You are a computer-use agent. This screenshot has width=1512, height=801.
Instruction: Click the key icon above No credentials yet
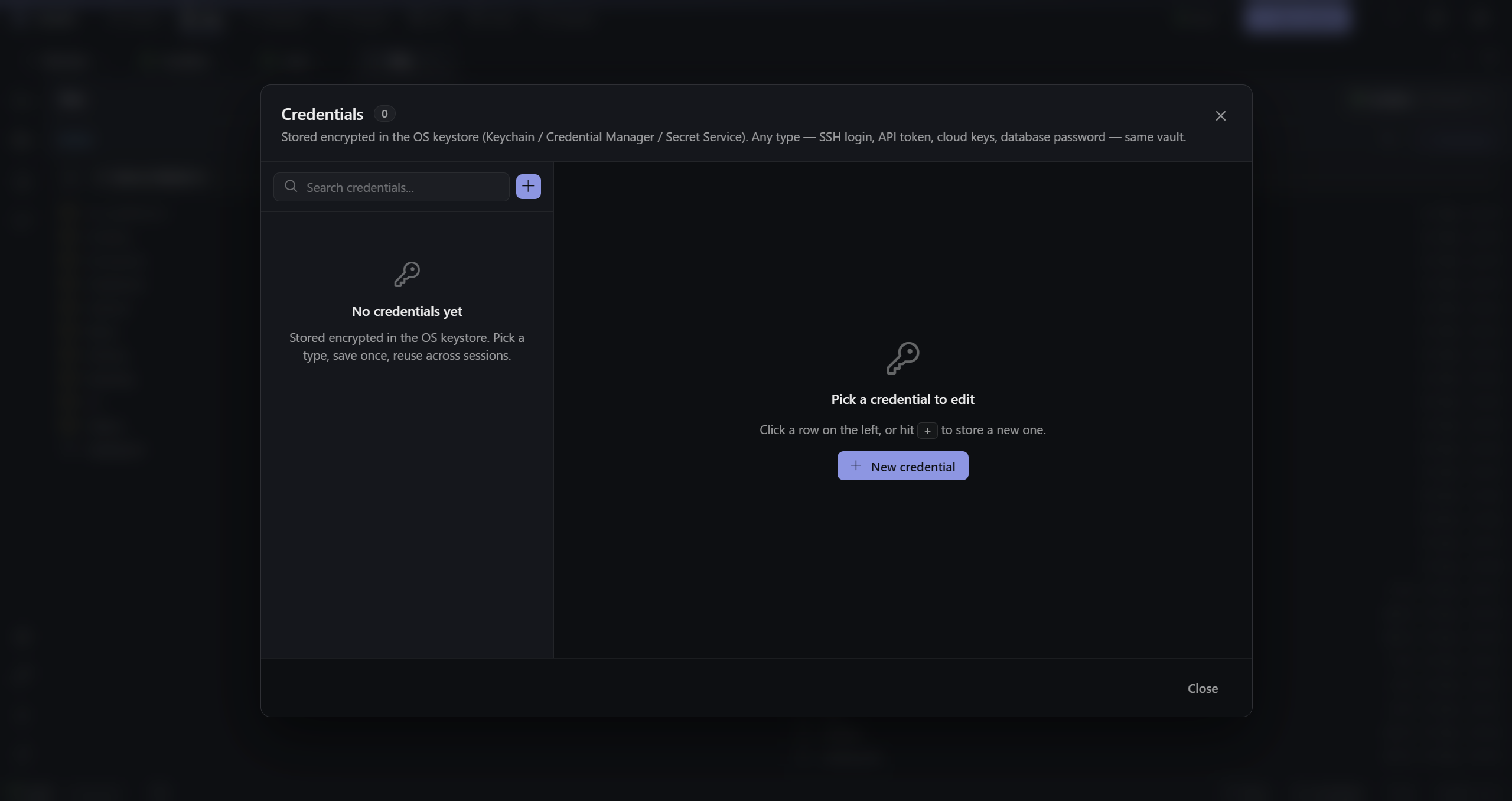tap(407, 275)
